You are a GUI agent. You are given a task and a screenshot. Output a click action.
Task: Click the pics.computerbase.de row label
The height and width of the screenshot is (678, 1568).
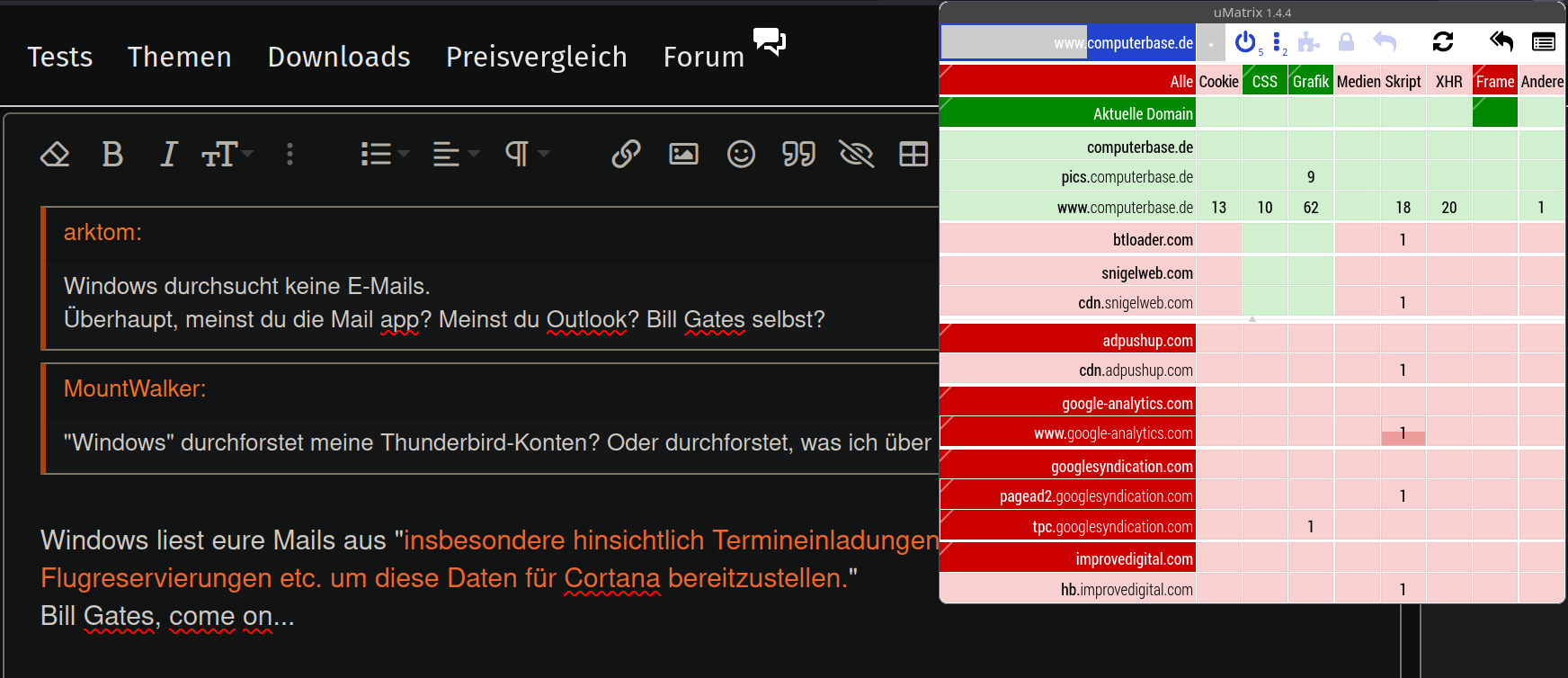[x=1067, y=177]
